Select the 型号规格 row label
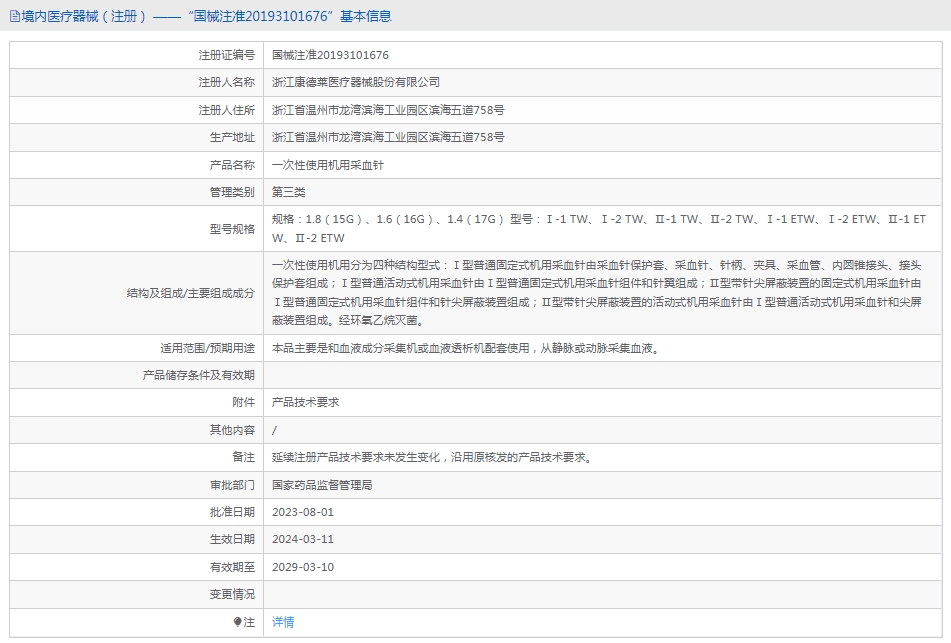 click(x=232, y=229)
